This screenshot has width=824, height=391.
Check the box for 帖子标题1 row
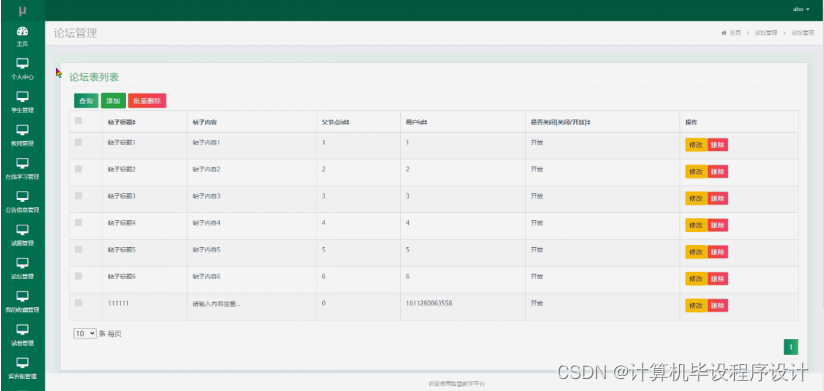[78, 142]
